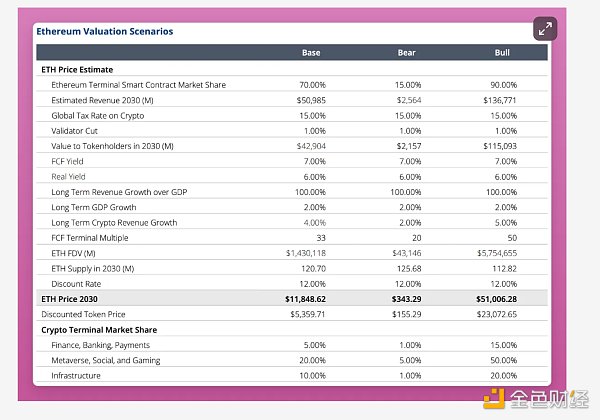Screen dimensions: 600x420
Task: Select the Bear column header
Action: 407,53
